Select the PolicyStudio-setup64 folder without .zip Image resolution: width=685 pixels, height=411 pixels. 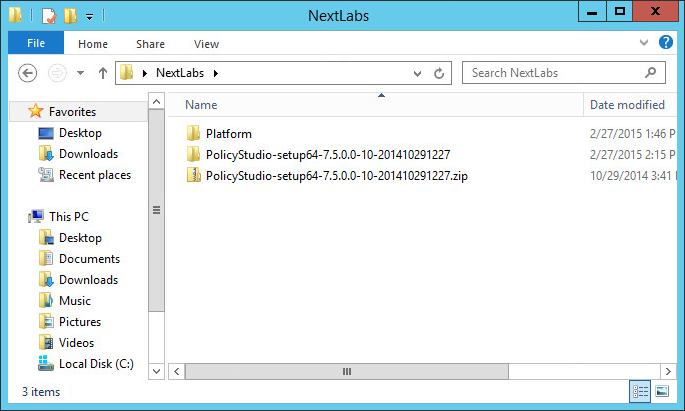point(328,155)
